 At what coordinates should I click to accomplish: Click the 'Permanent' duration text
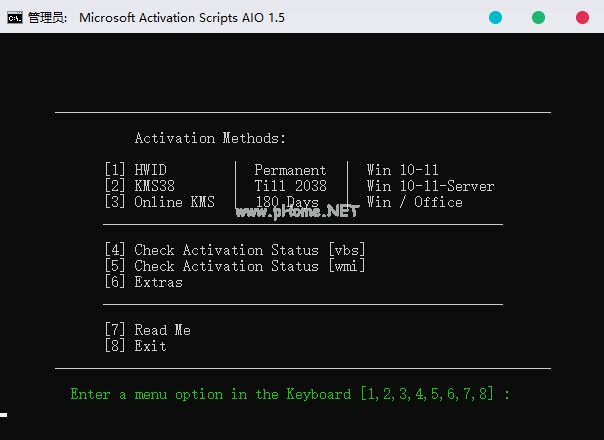click(290, 170)
